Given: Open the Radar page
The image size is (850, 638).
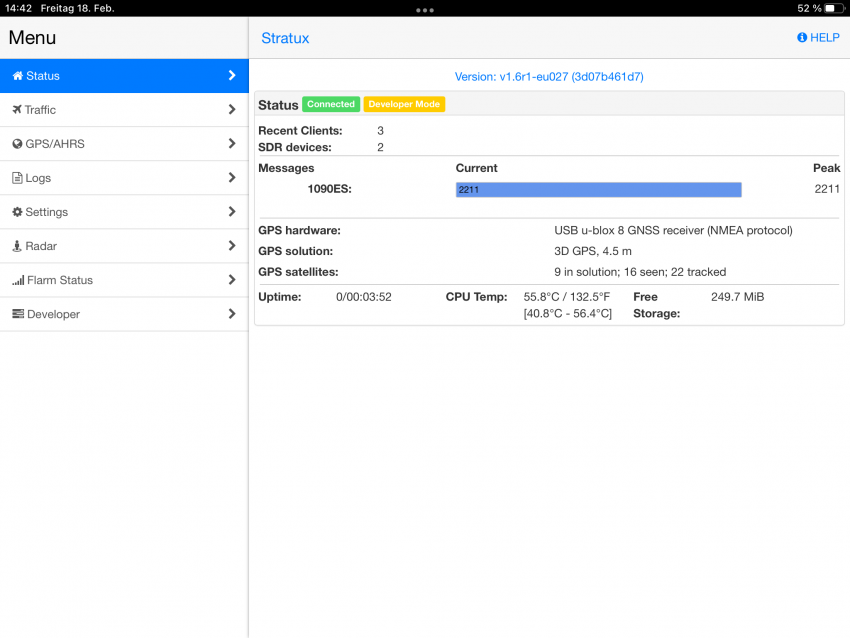Looking at the screenshot, I should [x=124, y=246].
